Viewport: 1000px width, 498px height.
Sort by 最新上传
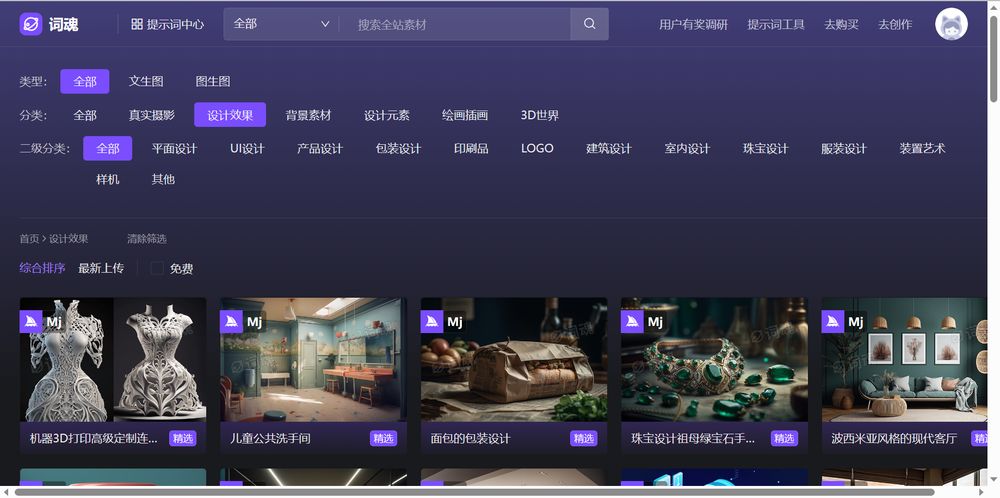point(101,268)
